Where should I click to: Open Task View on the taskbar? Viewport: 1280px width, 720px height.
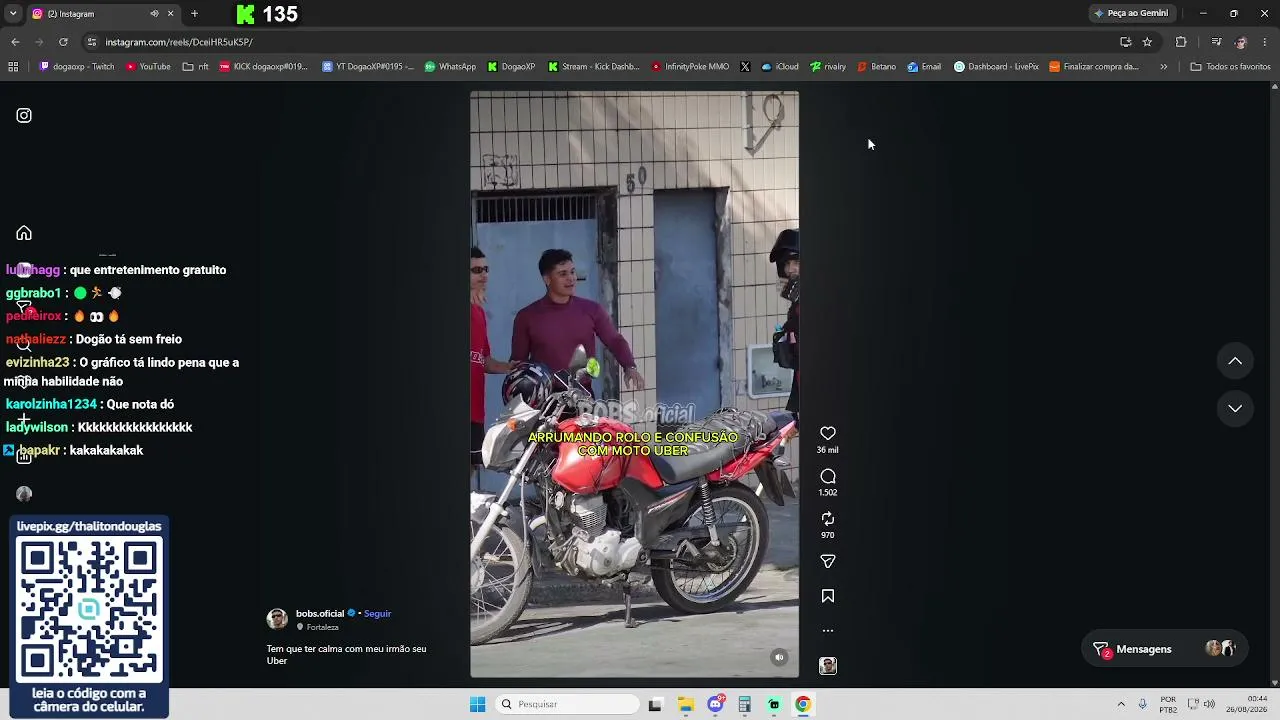pos(655,704)
